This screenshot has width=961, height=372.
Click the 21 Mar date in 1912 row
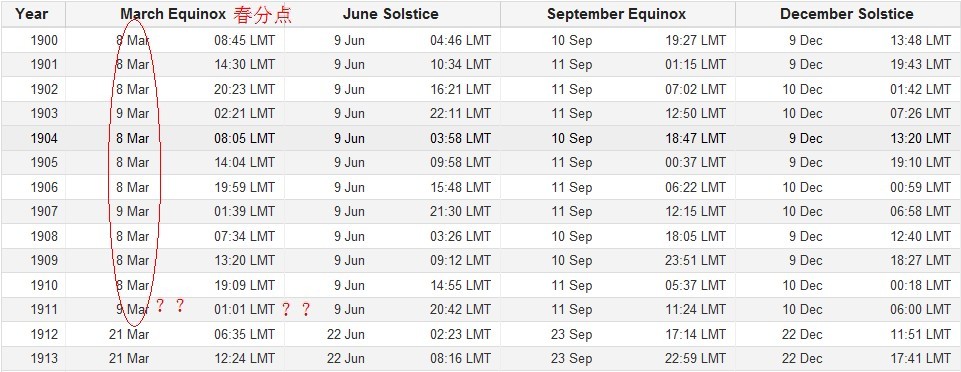point(129,335)
